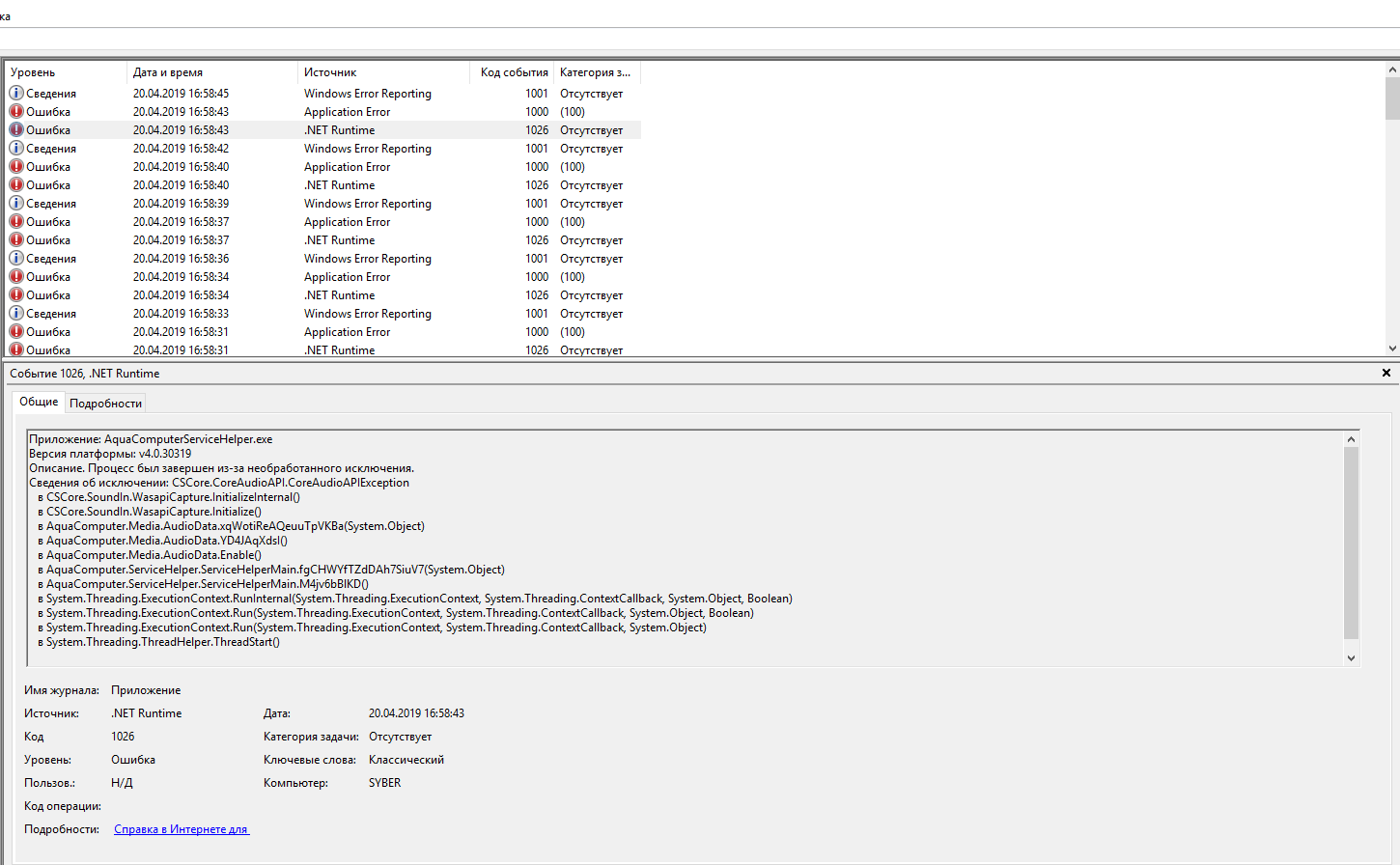
Task: Select the Общие tab
Action: click(39, 402)
